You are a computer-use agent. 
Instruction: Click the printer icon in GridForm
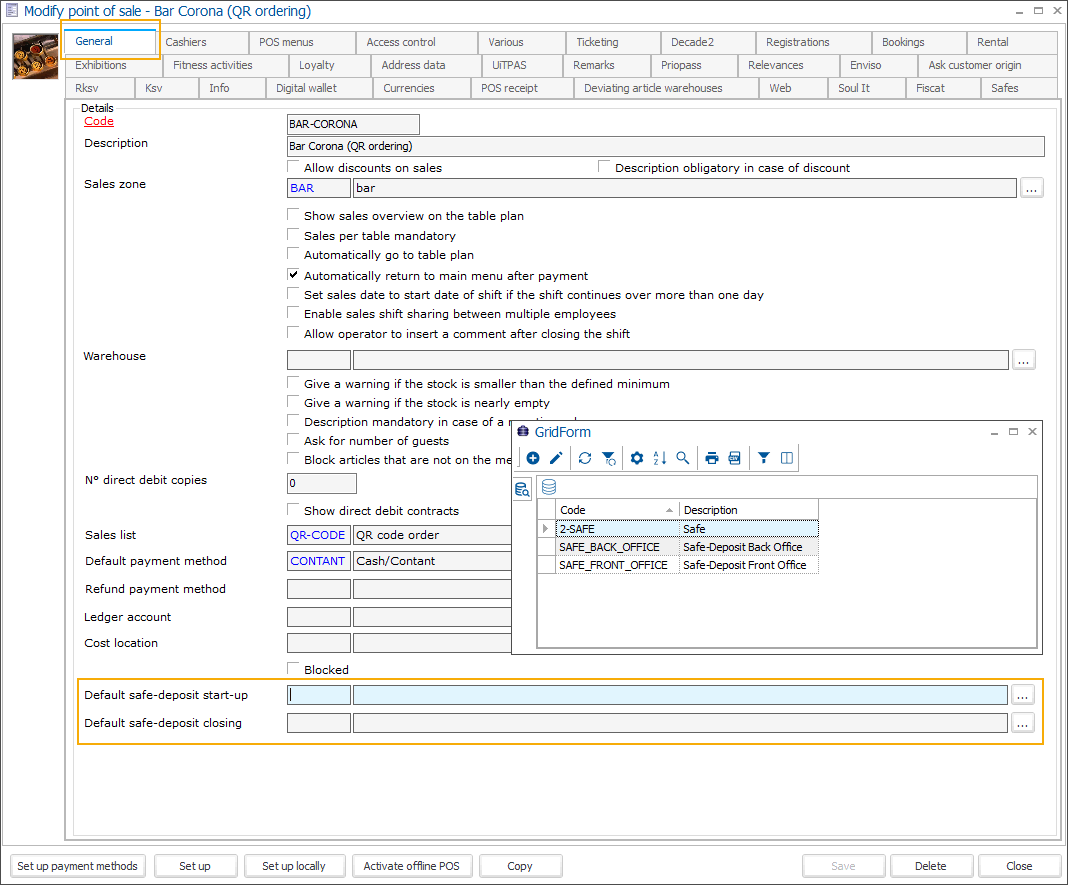712,458
